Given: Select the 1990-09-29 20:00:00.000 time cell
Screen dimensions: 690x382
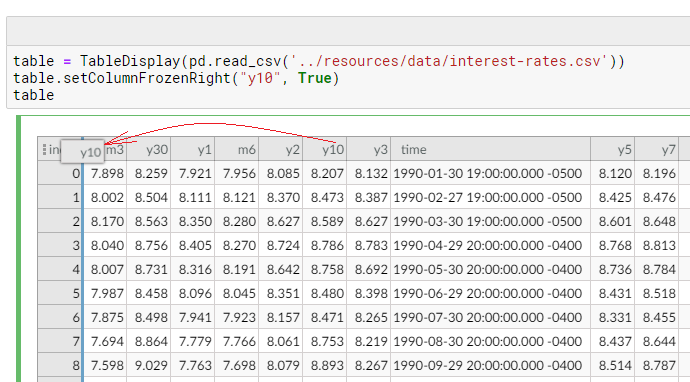Looking at the screenshot, I should 491,365.
